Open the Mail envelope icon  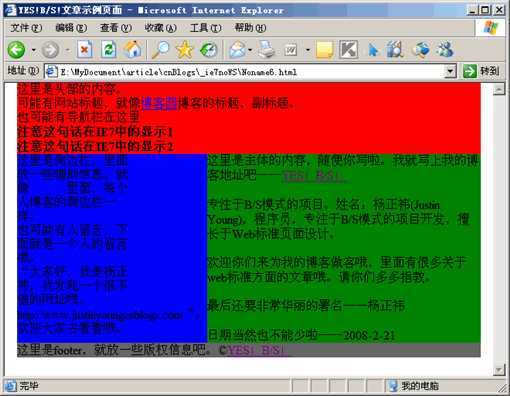pos(237,50)
